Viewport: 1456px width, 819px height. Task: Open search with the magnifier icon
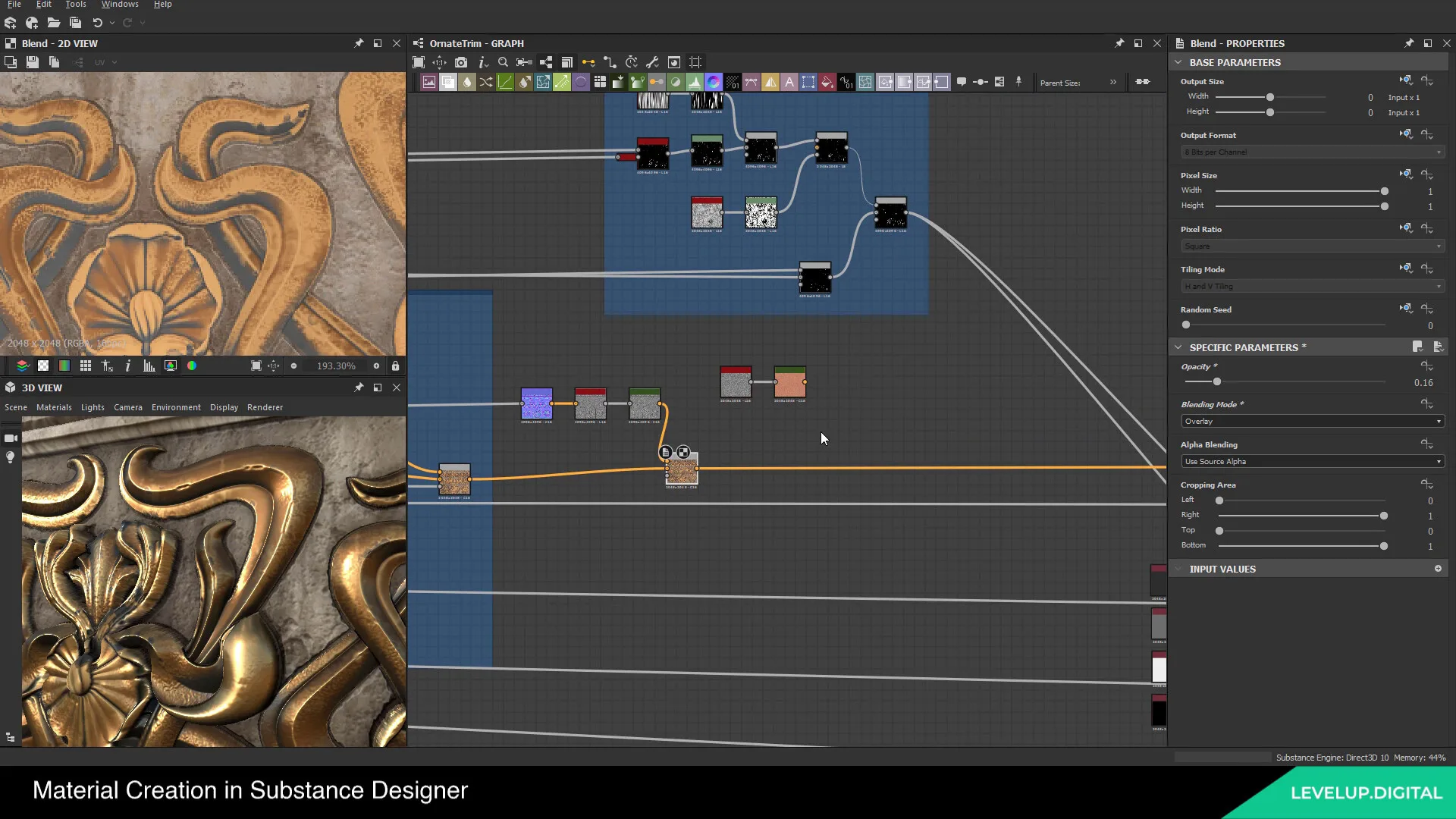[504, 62]
